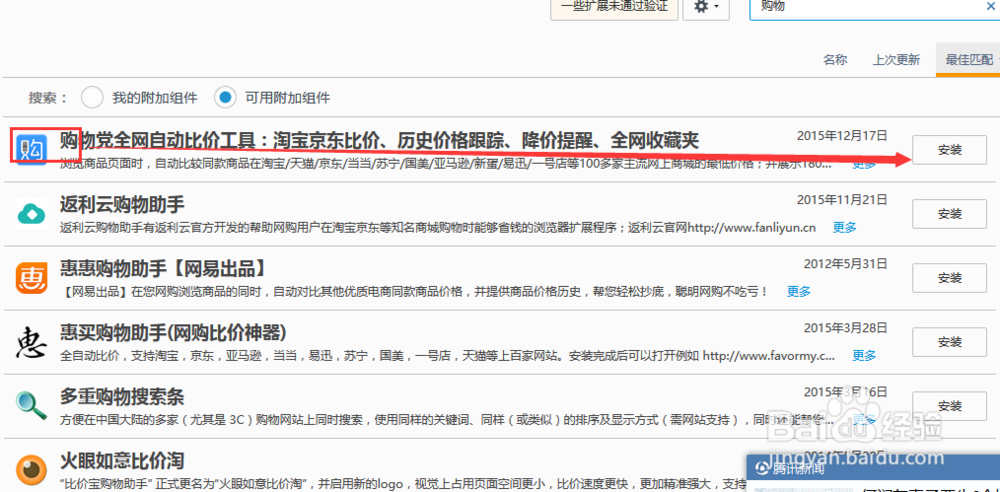Open the 火眼如意比价淘 title
The width and height of the screenshot is (1000, 492).
pyautogui.click(x=122, y=460)
